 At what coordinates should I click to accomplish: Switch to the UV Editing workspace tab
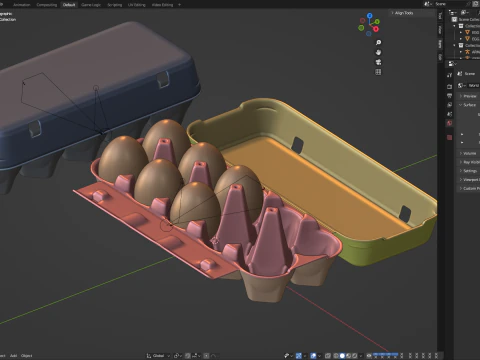137,5
